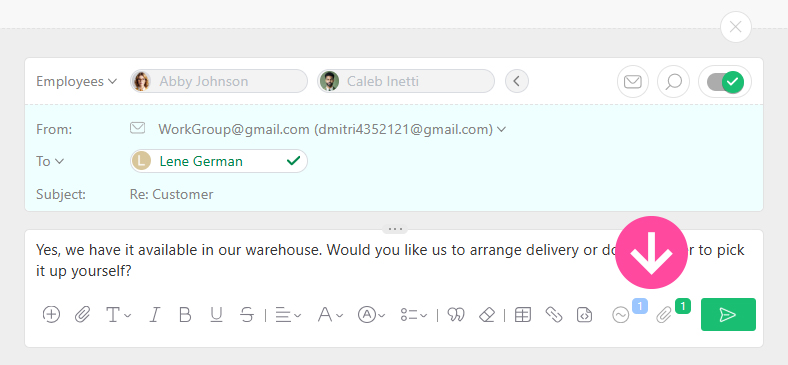The image size is (788, 365).
Task: Insert a quote block
Action: (x=456, y=315)
